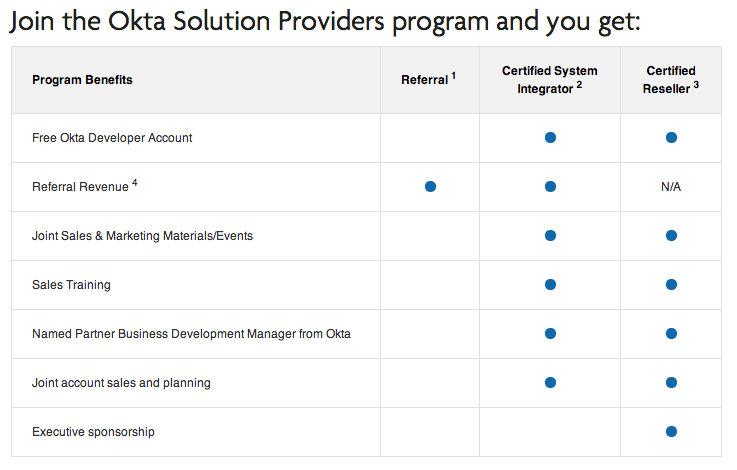This screenshot has height=470, width=737.
Task: Click Named Partner Manager dot for Certified Reseller
Action: tap(671, 334)
